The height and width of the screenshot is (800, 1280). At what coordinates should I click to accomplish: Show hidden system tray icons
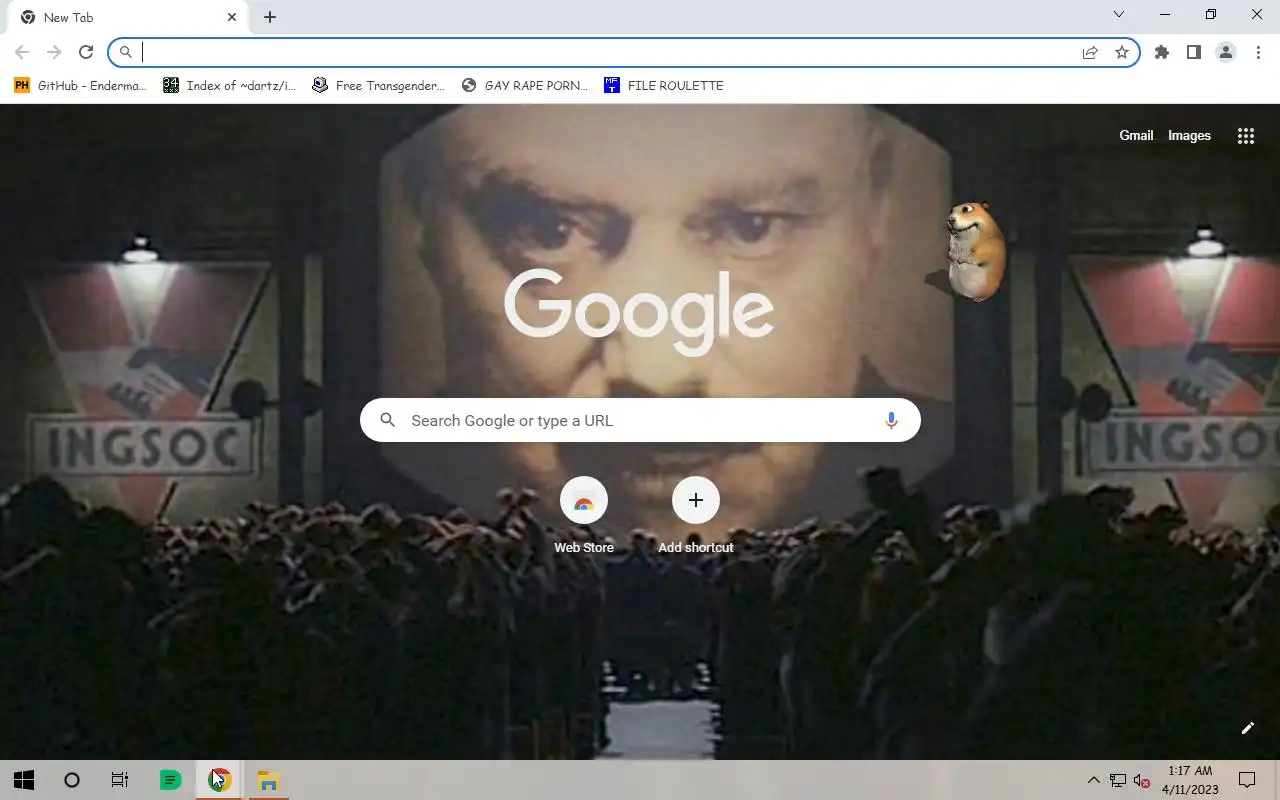(x=1093, y=780)
